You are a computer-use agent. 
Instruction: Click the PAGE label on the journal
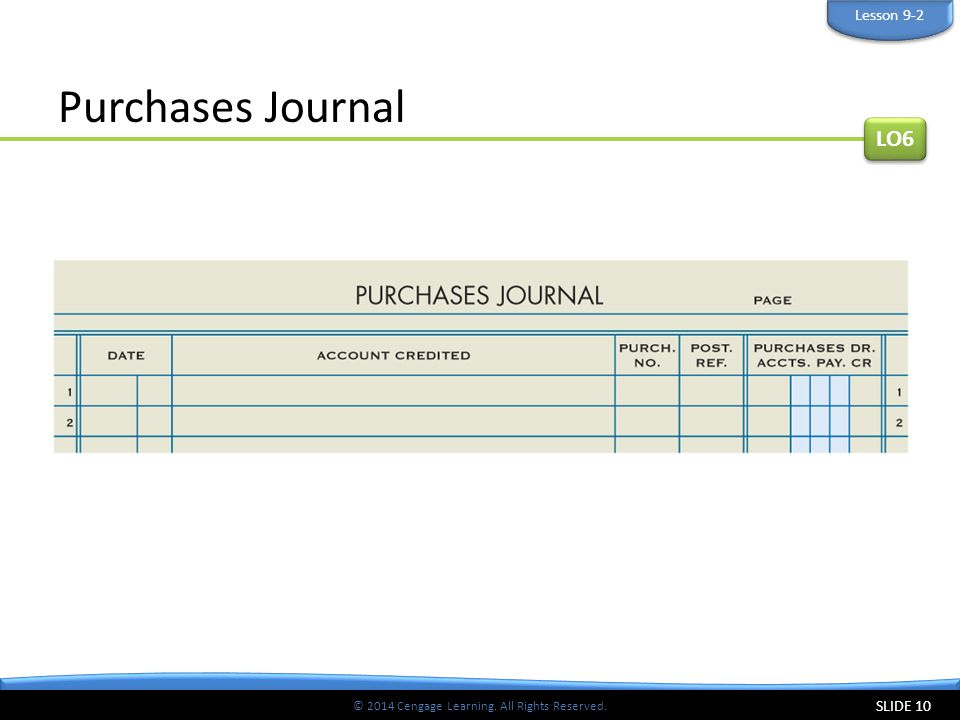point(772,300)
